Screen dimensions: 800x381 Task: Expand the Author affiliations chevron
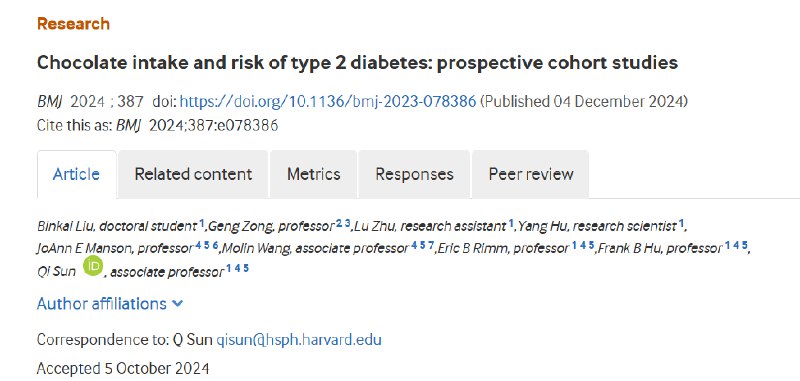point(178,304)
